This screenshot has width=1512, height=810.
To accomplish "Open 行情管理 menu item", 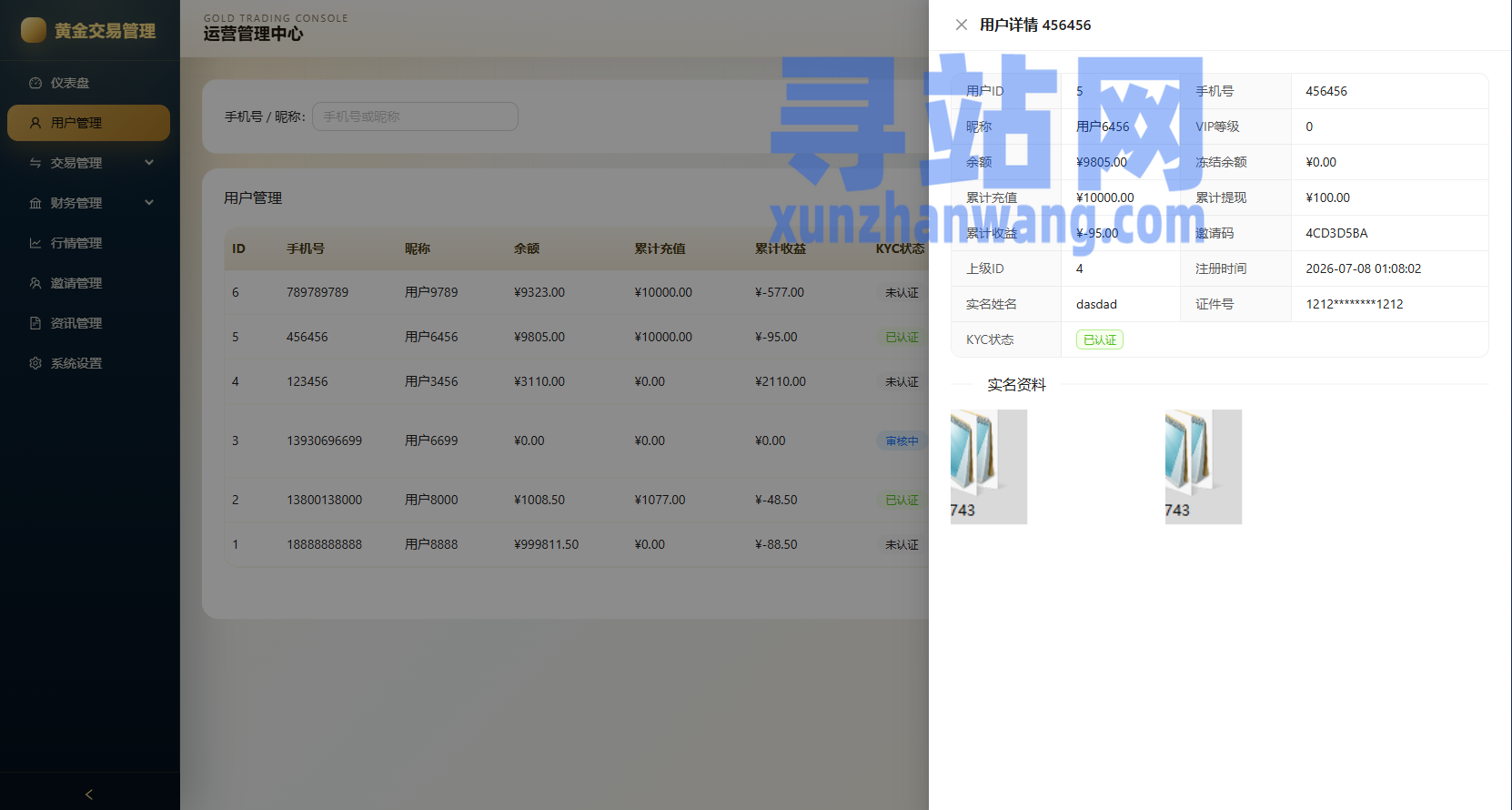I will (x=88, y=243).
